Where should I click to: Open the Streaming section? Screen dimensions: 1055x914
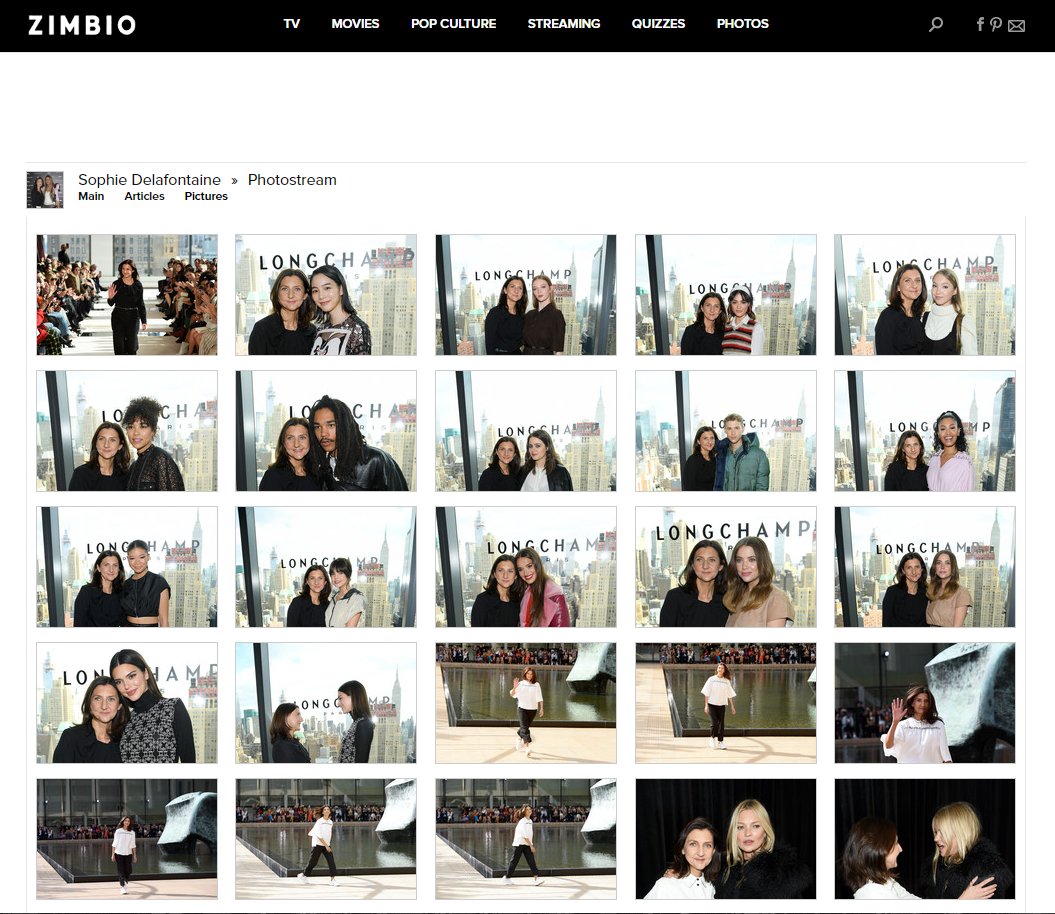564,24
